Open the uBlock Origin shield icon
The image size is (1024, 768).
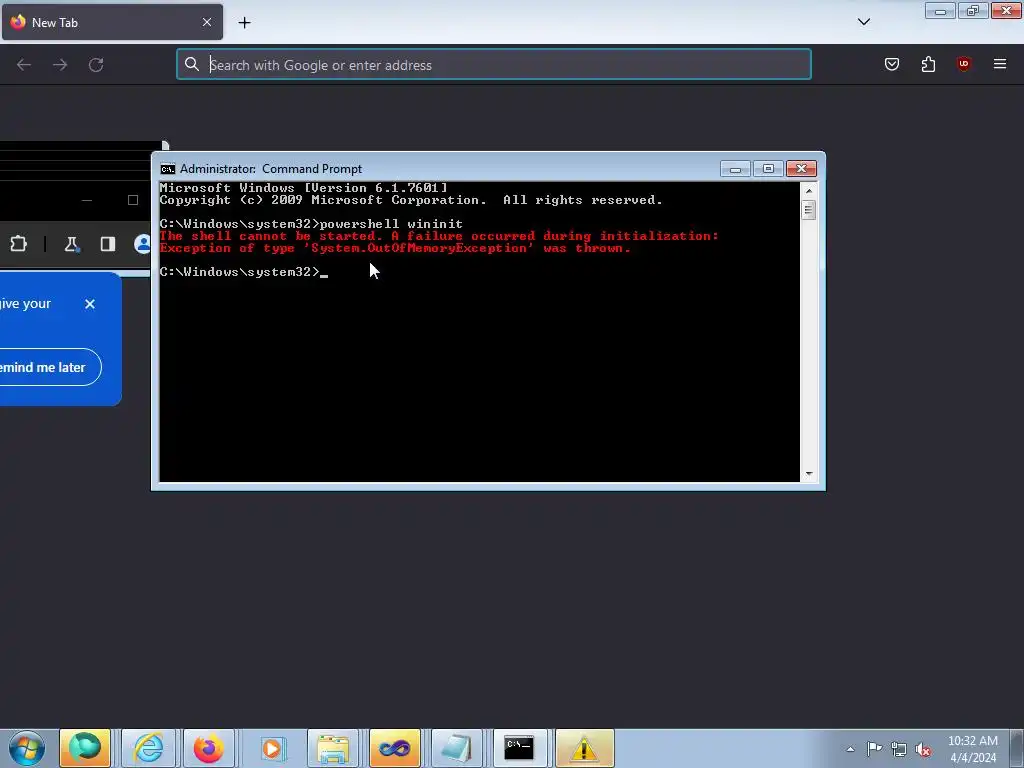click(963, 64)
